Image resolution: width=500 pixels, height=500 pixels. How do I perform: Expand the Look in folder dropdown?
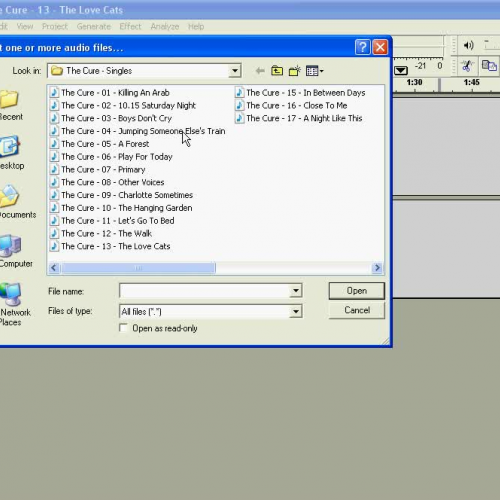click(235, 71)
